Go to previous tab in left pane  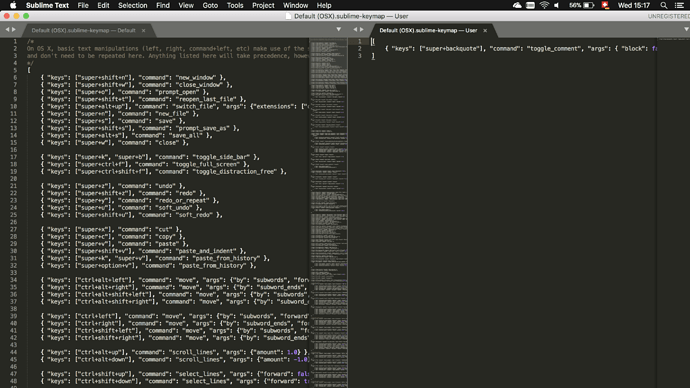(x=7, y=29)
